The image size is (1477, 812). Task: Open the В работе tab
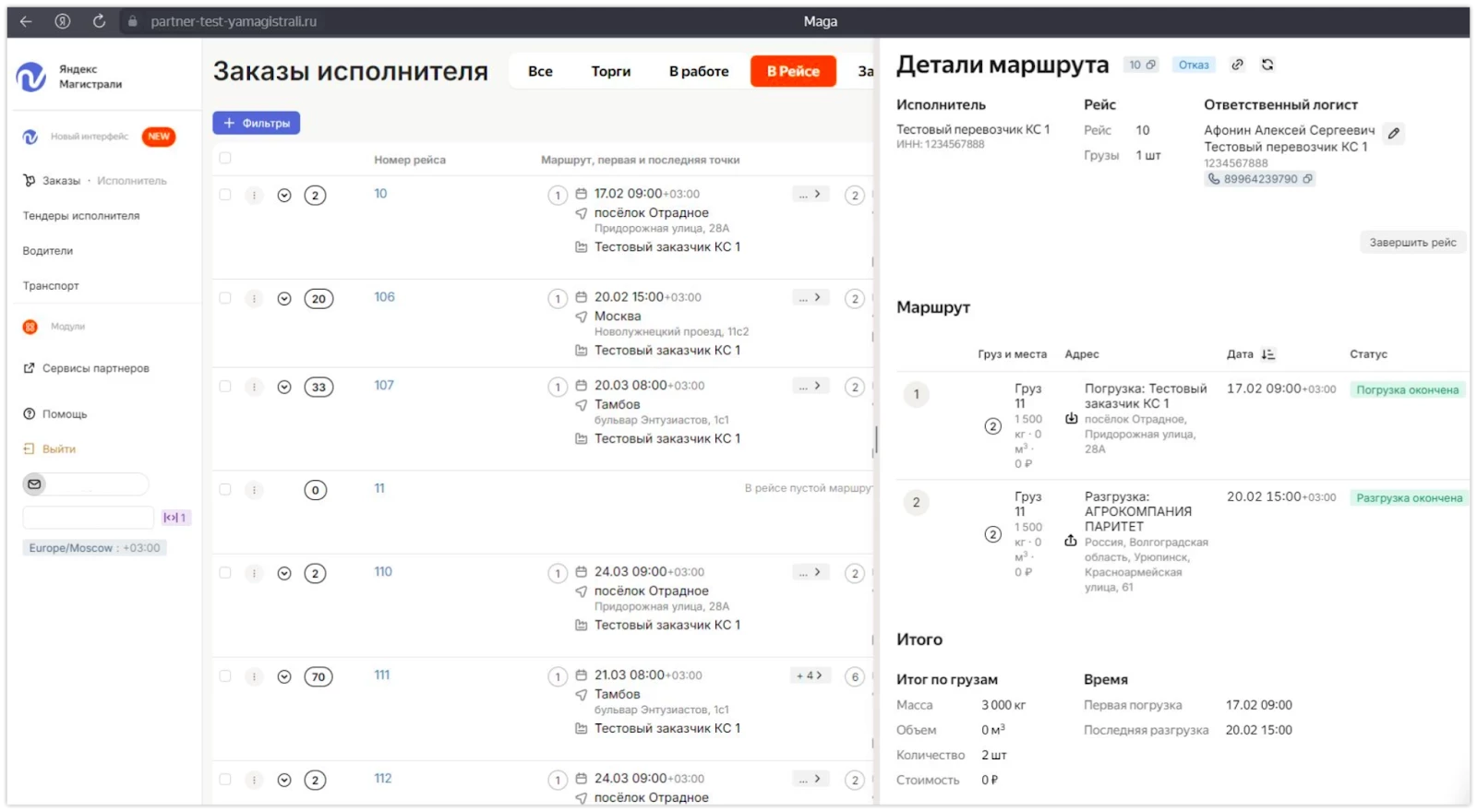point(699,71)
